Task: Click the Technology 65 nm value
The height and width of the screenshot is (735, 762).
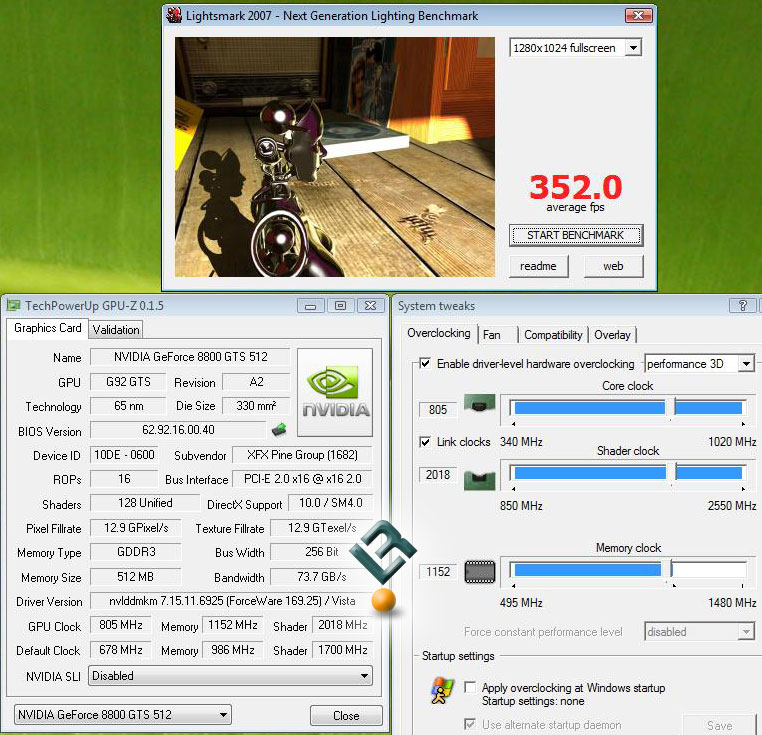Action: coord(128,406)
